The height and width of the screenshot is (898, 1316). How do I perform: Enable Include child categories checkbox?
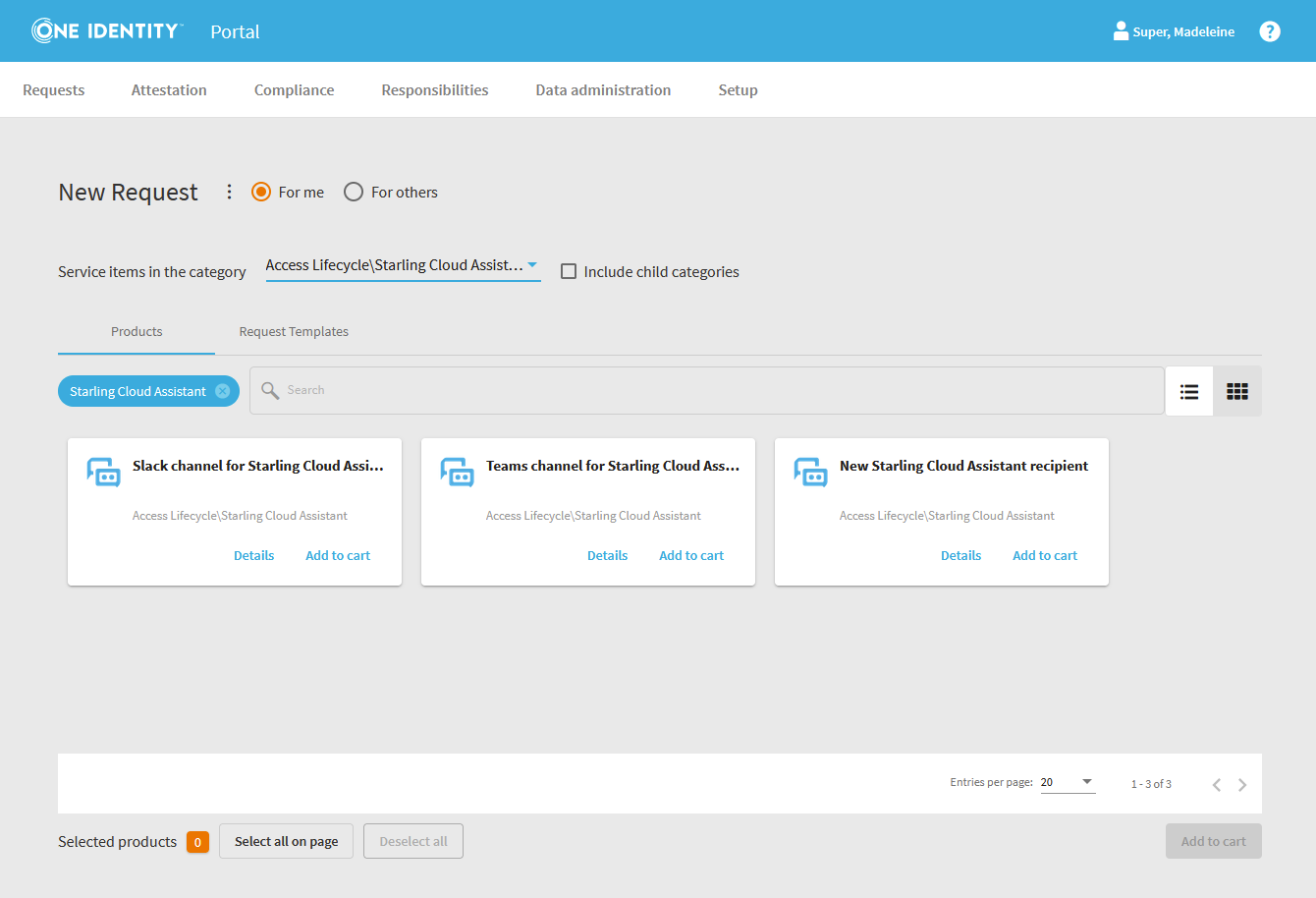coord(569,271)
